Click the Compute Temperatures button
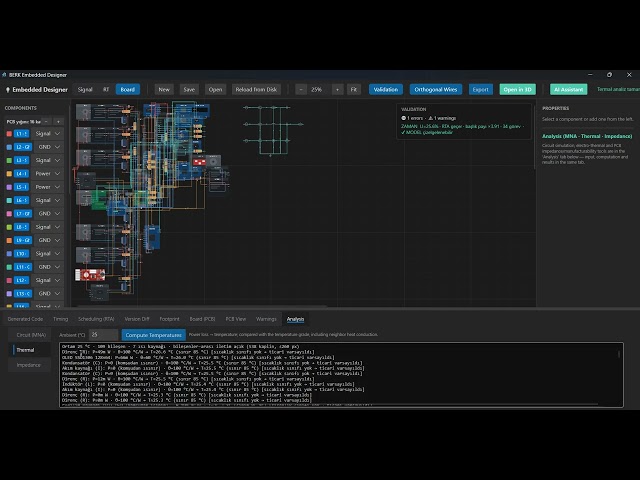Screen dimensions: 640x480 (153, 335)
